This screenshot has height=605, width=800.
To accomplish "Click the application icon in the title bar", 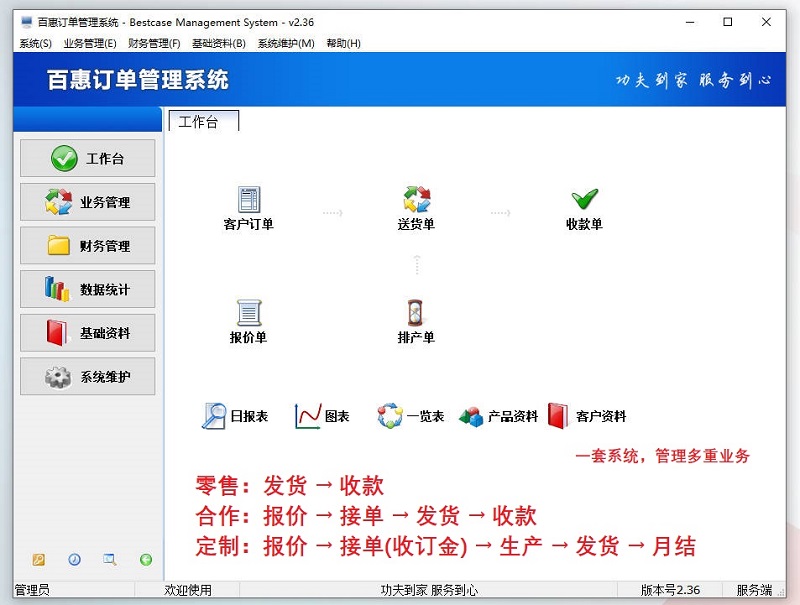I will click(x=26, y=22).
